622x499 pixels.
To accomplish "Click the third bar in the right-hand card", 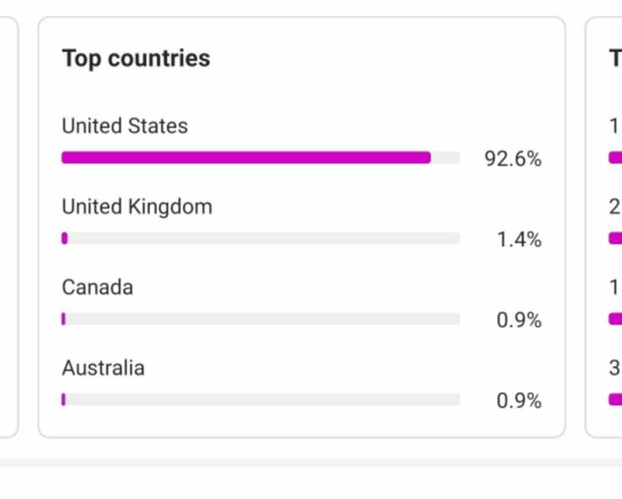I will (615, 319).
